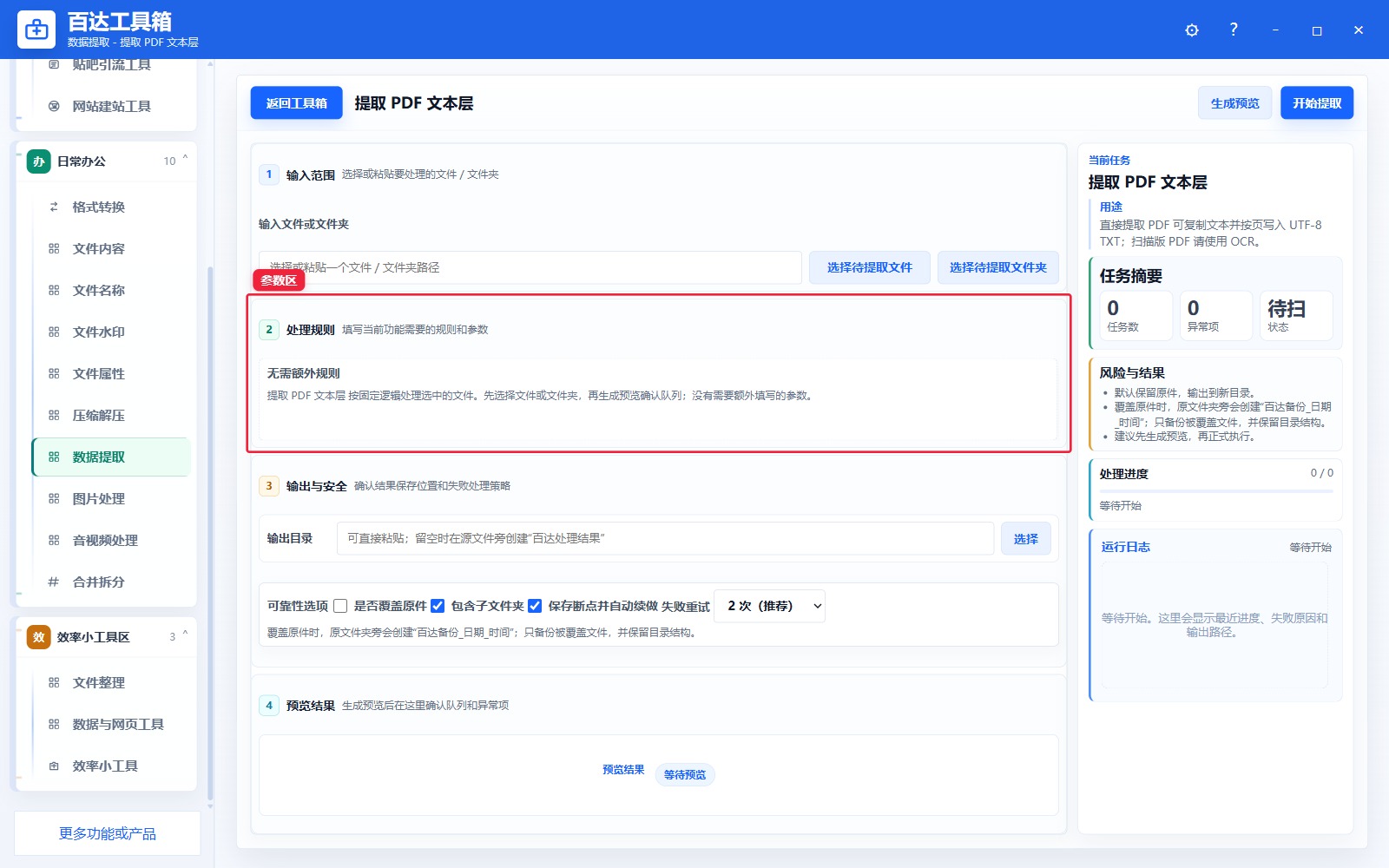Click the icon beside 图片处理

[x=54, y=498]
